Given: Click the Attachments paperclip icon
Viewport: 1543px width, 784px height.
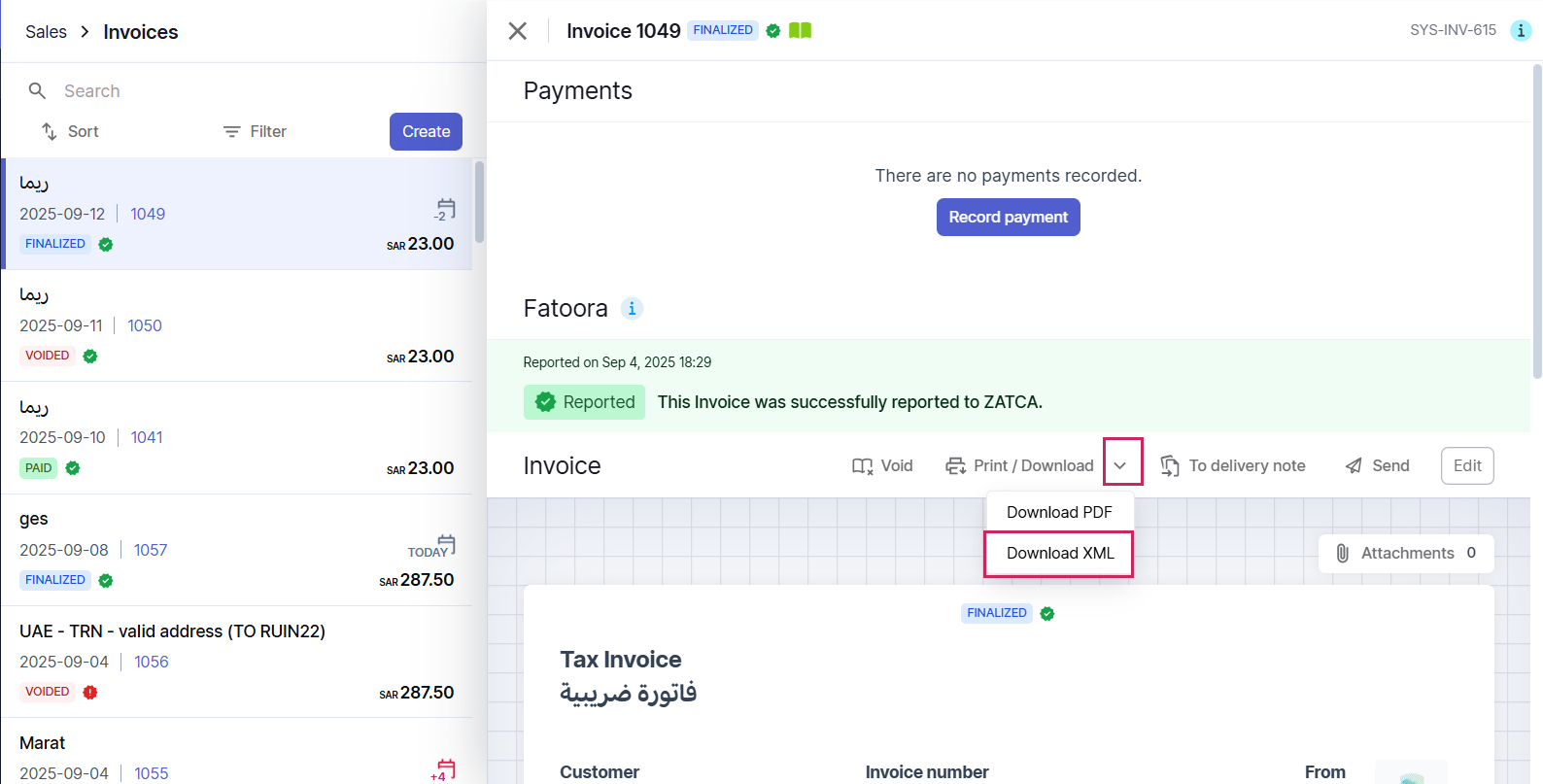Looking at the screenshot, I should pos(1342,554).
